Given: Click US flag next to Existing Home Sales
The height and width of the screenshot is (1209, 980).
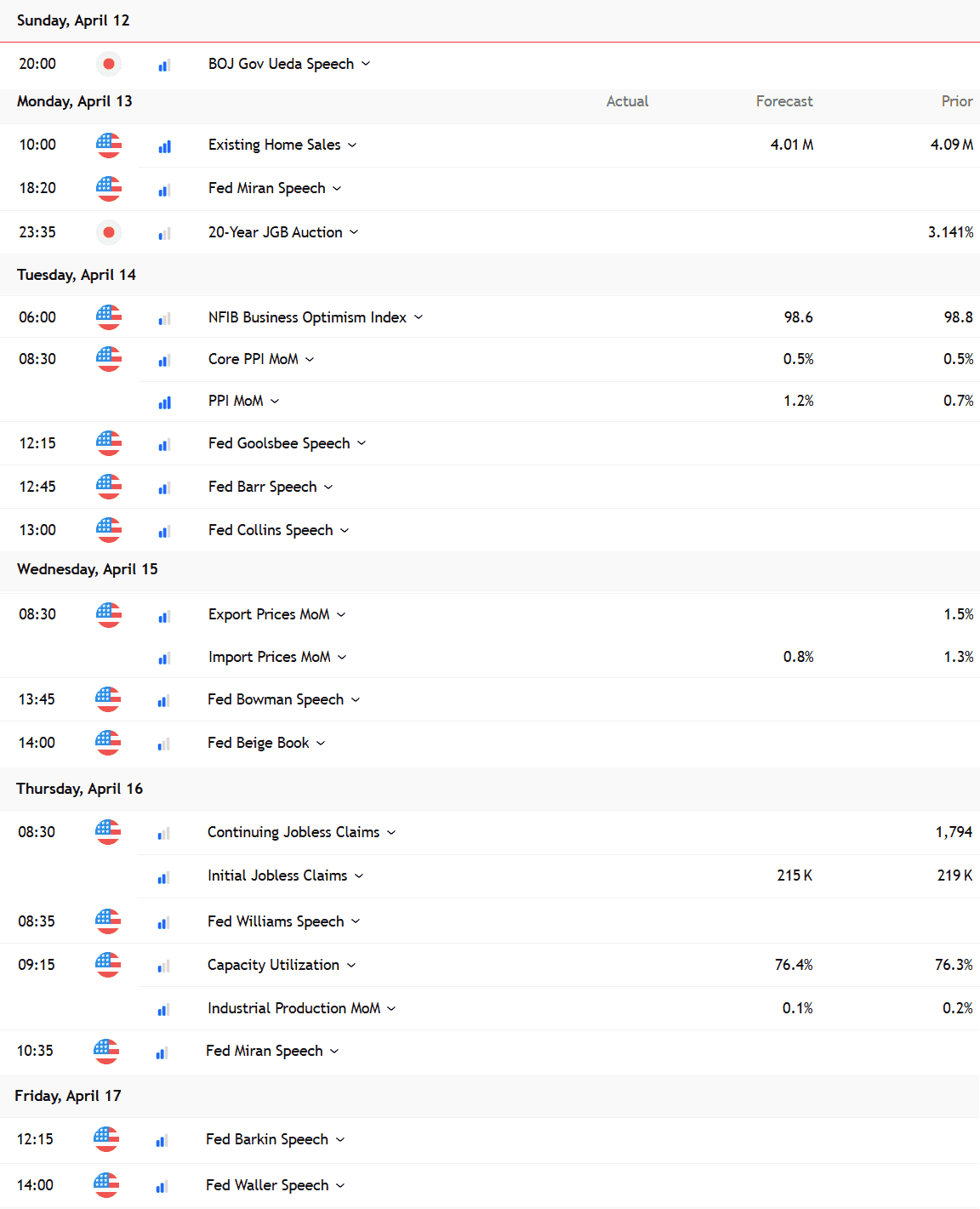Looking at the screenshot, I should pyautogui.click(x=109, y=145).
